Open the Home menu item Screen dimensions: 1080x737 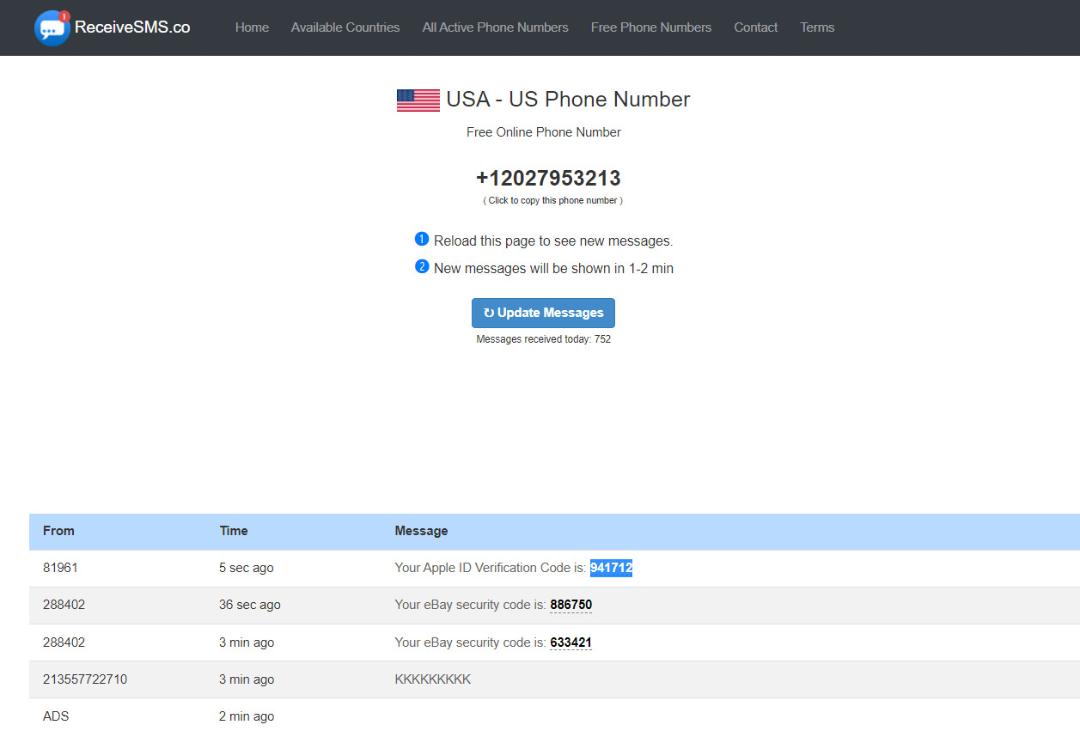tap(251, 28)
